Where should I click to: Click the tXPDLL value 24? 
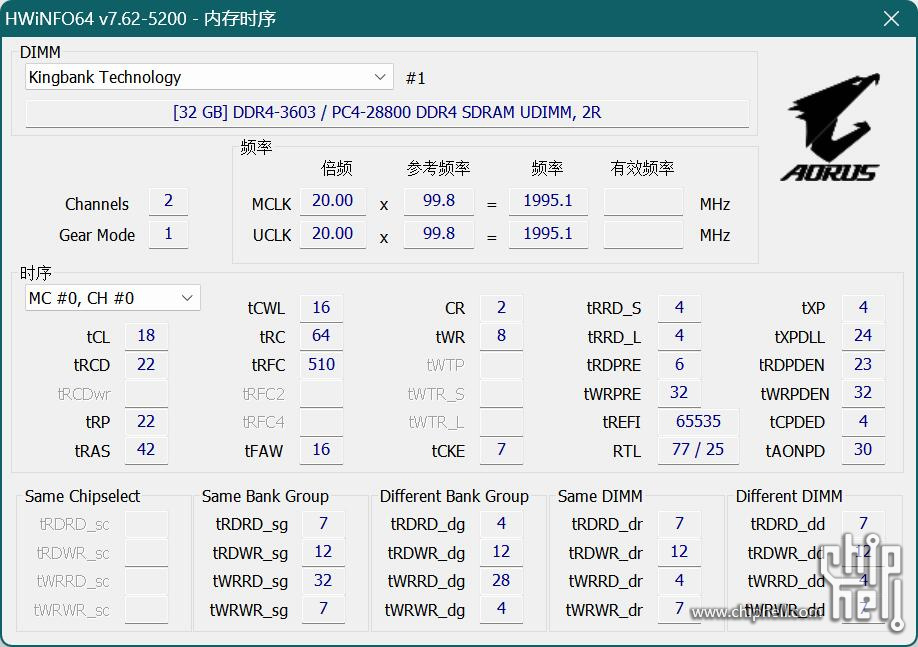(x=864, y=336)
